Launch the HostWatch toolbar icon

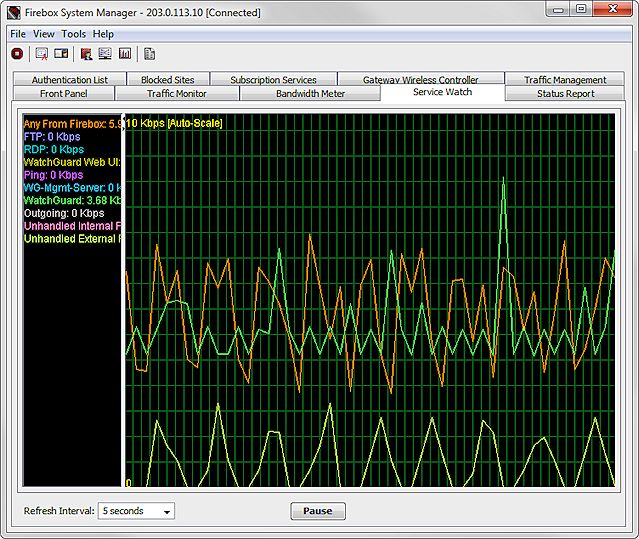[61, 54]
